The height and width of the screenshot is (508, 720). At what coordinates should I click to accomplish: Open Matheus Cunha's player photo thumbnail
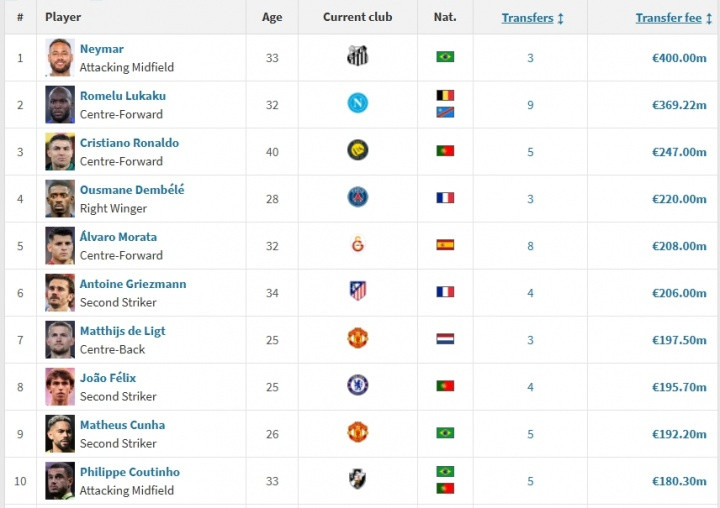(x=60, y=434)
